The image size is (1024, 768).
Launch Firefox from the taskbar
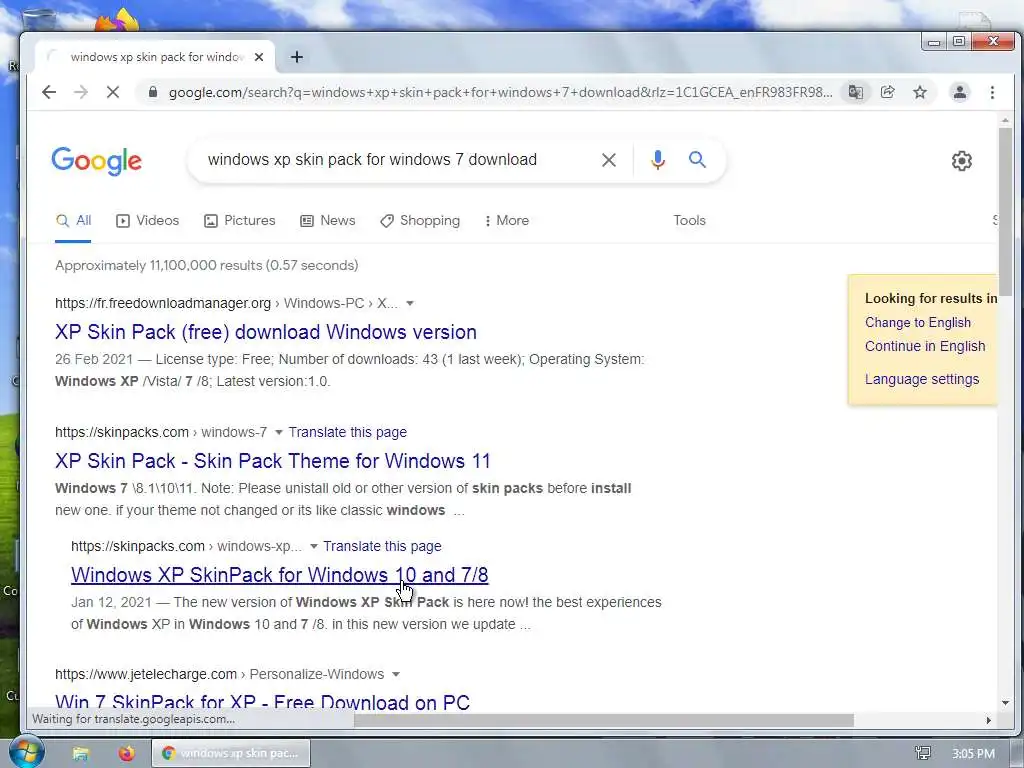click(x=126, y=753)
